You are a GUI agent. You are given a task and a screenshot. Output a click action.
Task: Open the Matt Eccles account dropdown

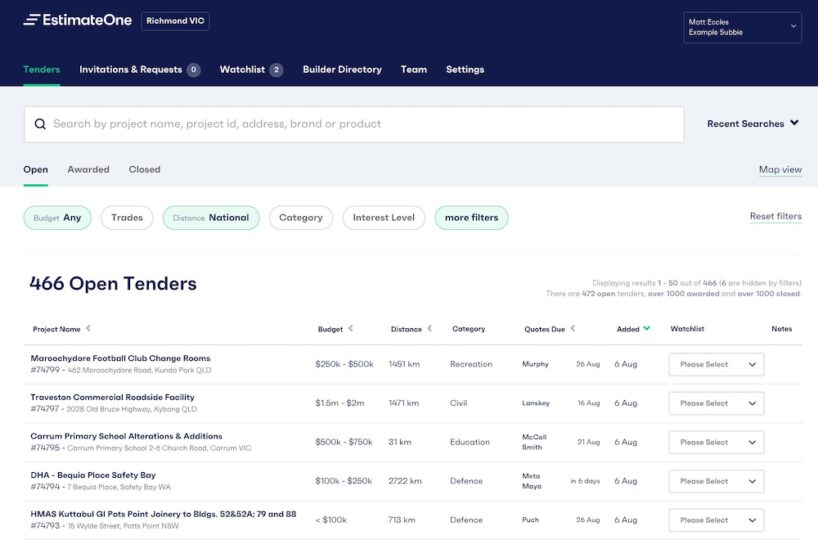pyautogui.click(x=743, y=27)
